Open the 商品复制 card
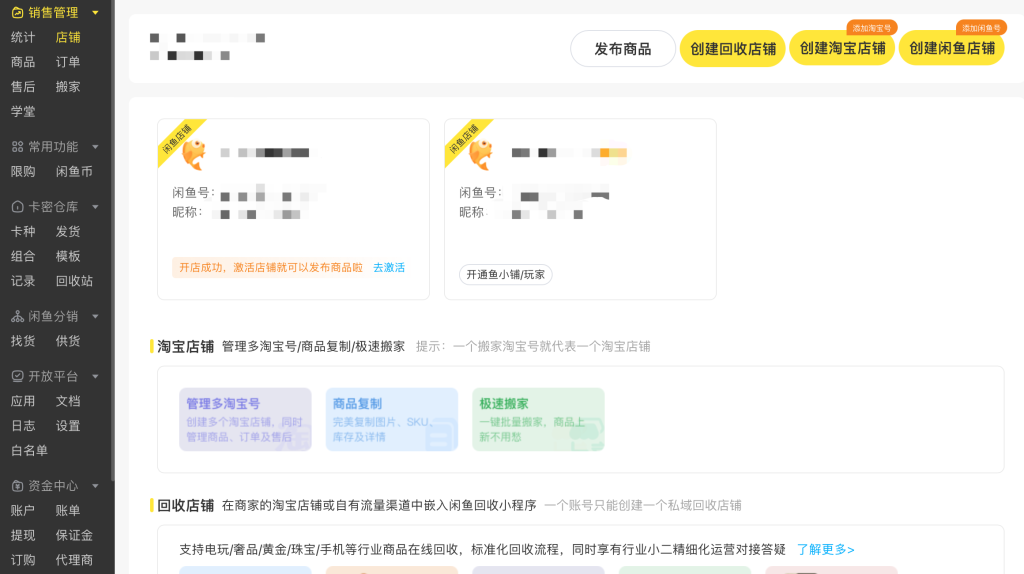 tap(392, 420)
